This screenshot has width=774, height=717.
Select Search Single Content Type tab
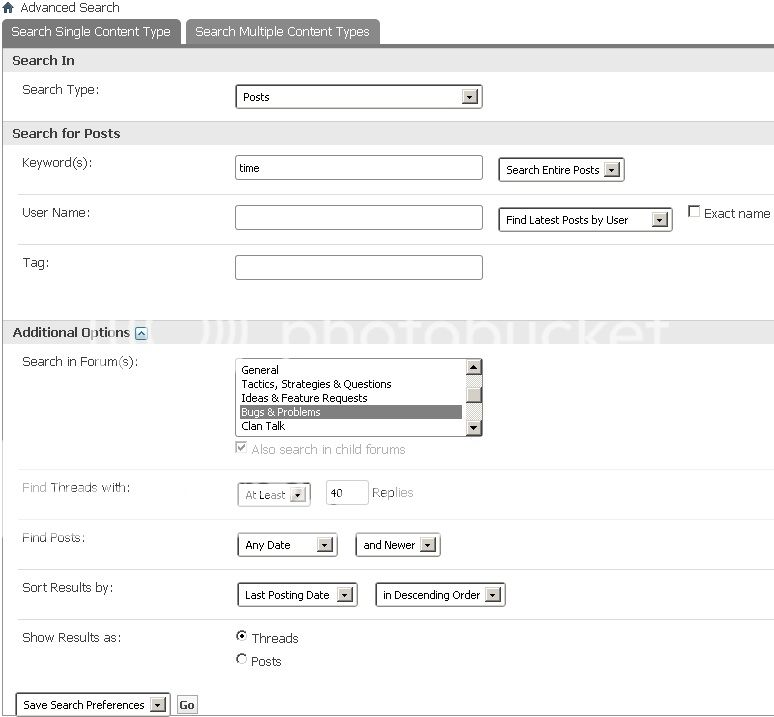coord(91,32)
